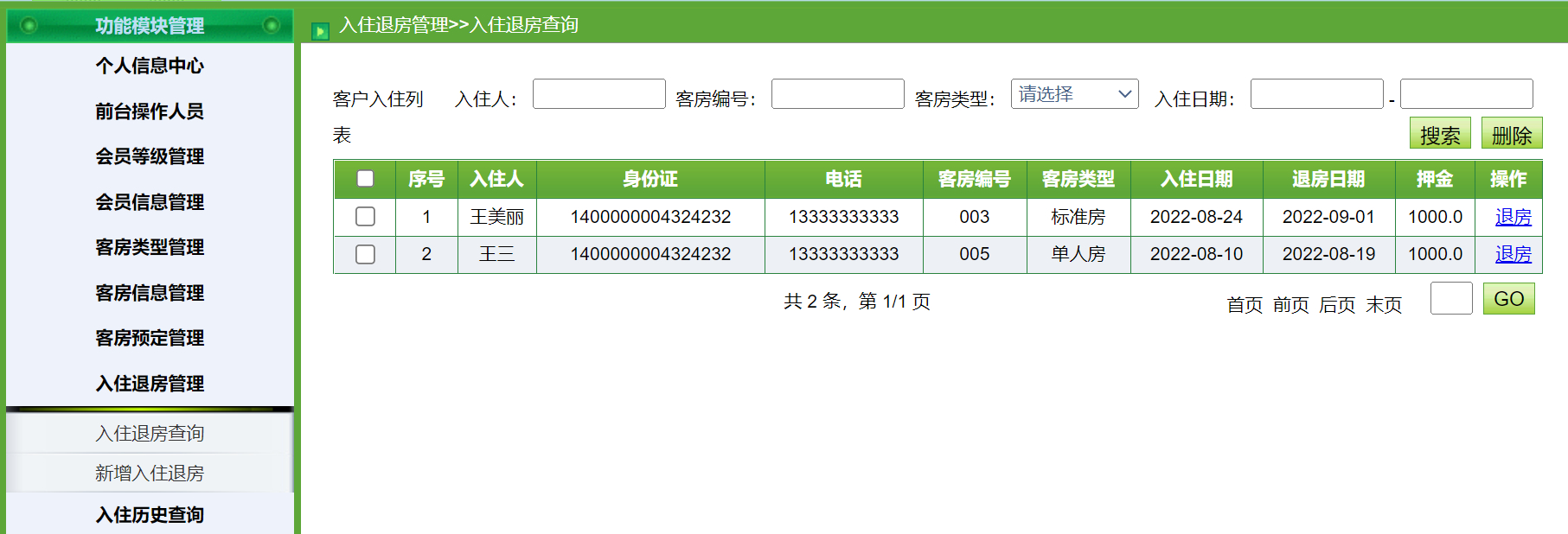Open 入住历史查询 menu
This screenshot has height=534, width=1568.
pos(150,515)
